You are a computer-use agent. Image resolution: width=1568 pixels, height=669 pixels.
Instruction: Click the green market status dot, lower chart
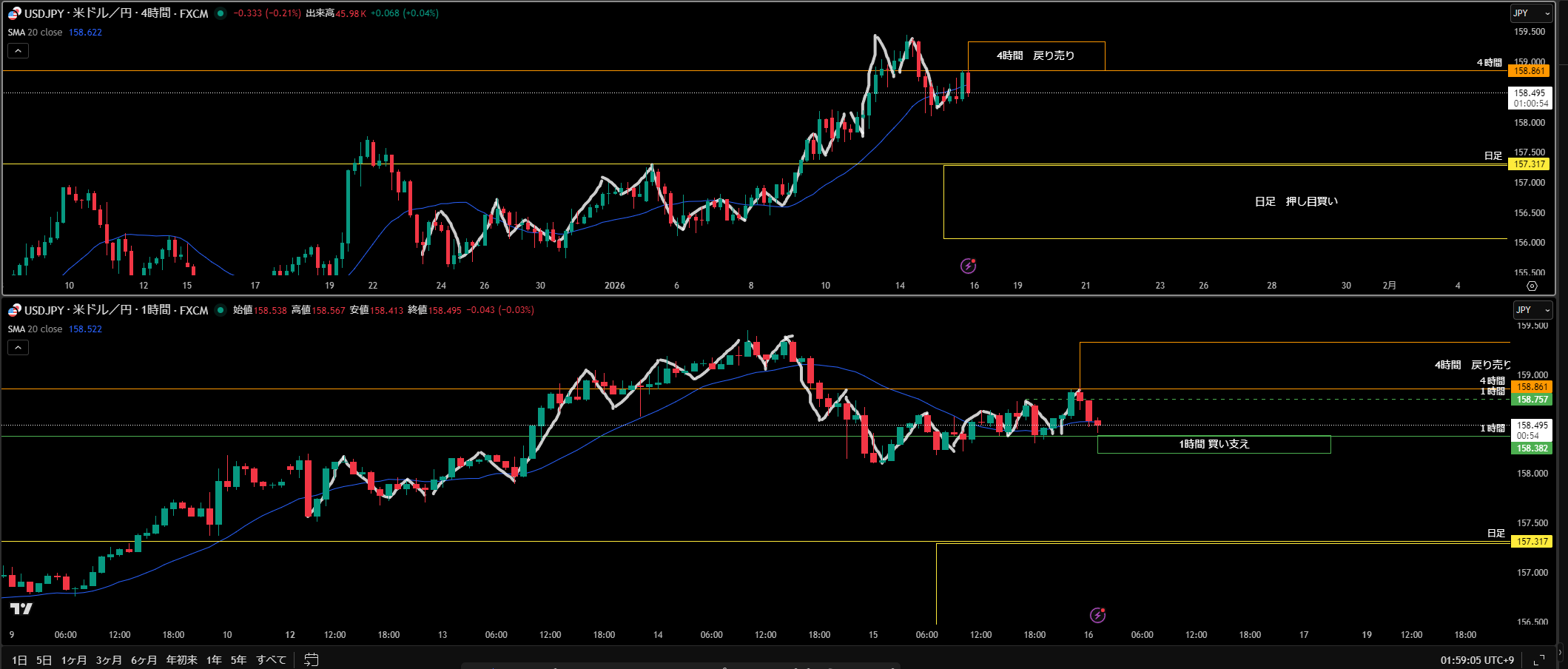click(x=221, y=310)
